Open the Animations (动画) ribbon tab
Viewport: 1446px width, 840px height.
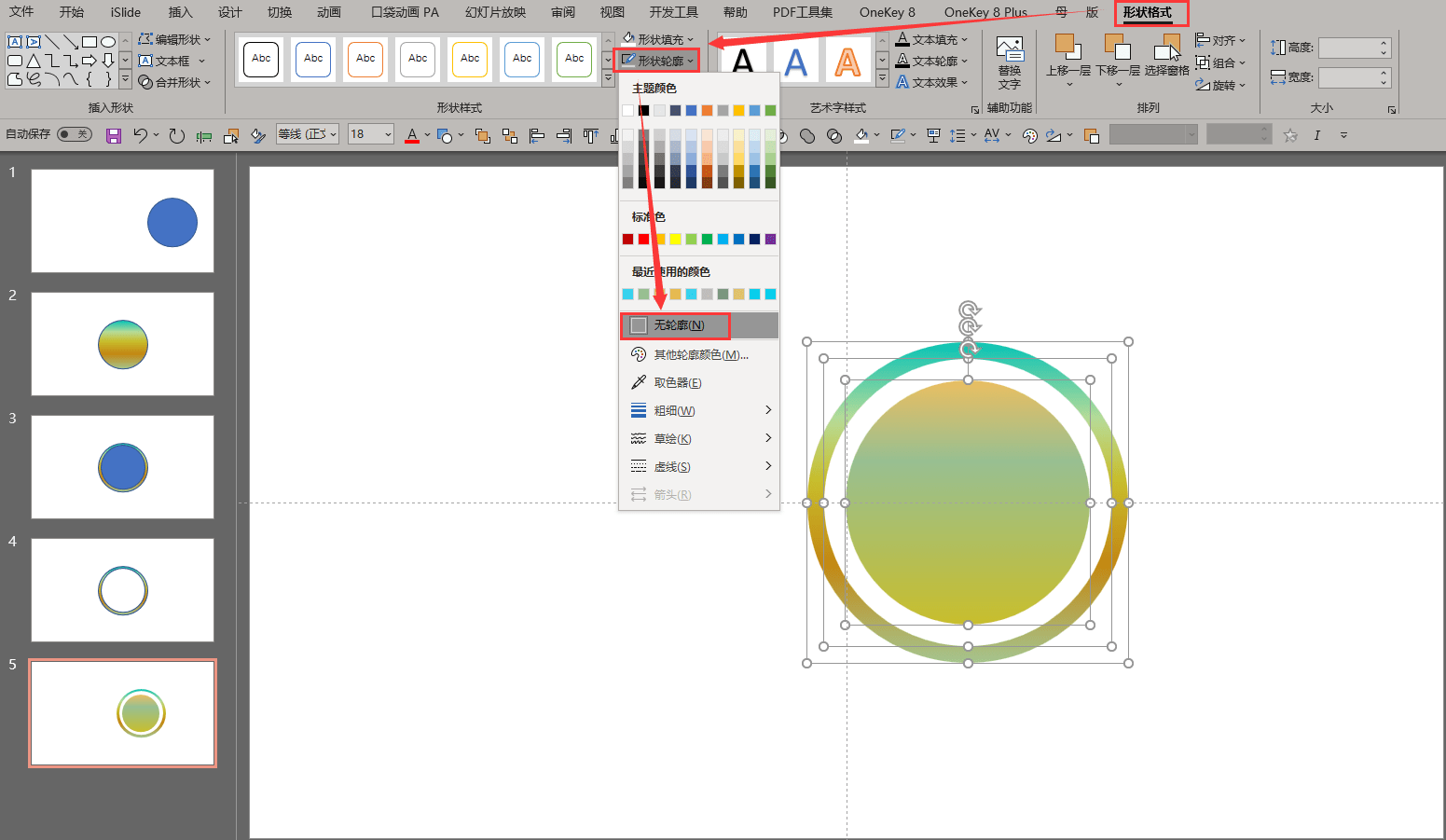click(328, 12)
